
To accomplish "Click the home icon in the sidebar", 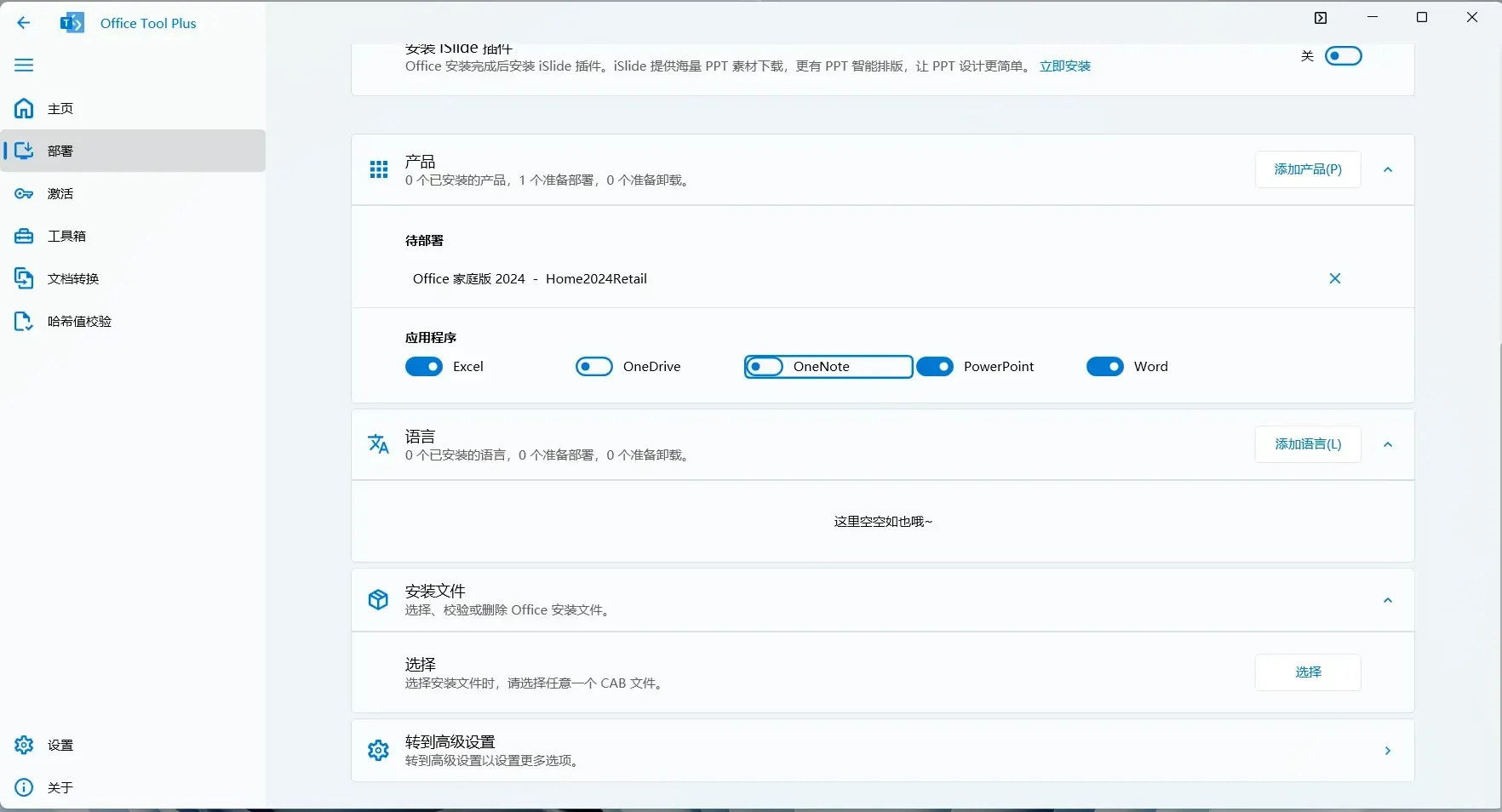I will tap(24, 108).
